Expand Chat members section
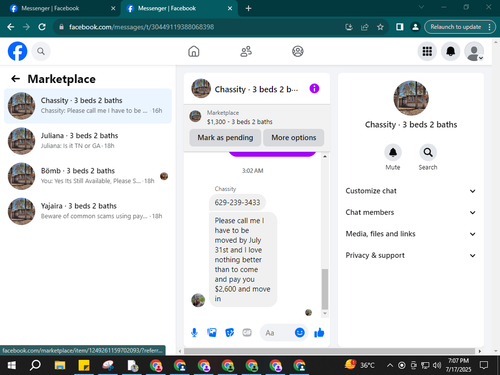The image size is (500, 375). coord(411,212)
